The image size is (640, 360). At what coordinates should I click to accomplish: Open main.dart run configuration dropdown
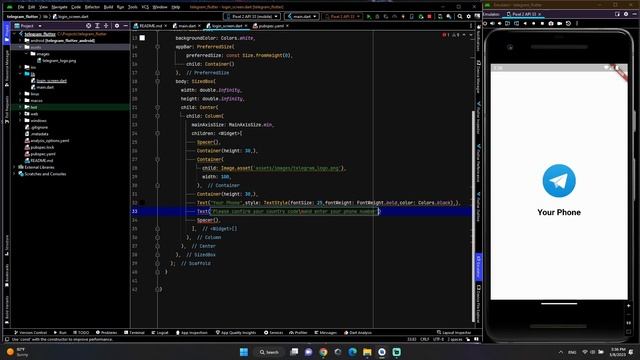302,17
